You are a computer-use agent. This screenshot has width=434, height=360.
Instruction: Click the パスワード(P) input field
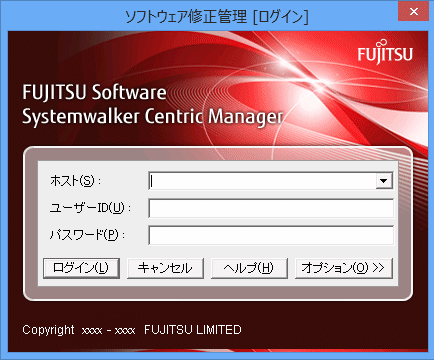pos(271,235)
